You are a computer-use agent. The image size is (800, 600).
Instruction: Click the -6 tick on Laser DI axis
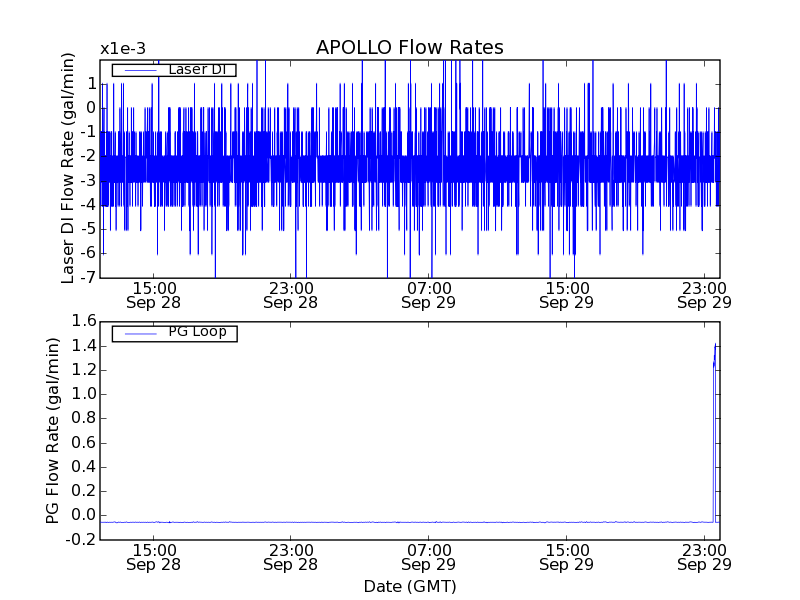pos(89,253)
